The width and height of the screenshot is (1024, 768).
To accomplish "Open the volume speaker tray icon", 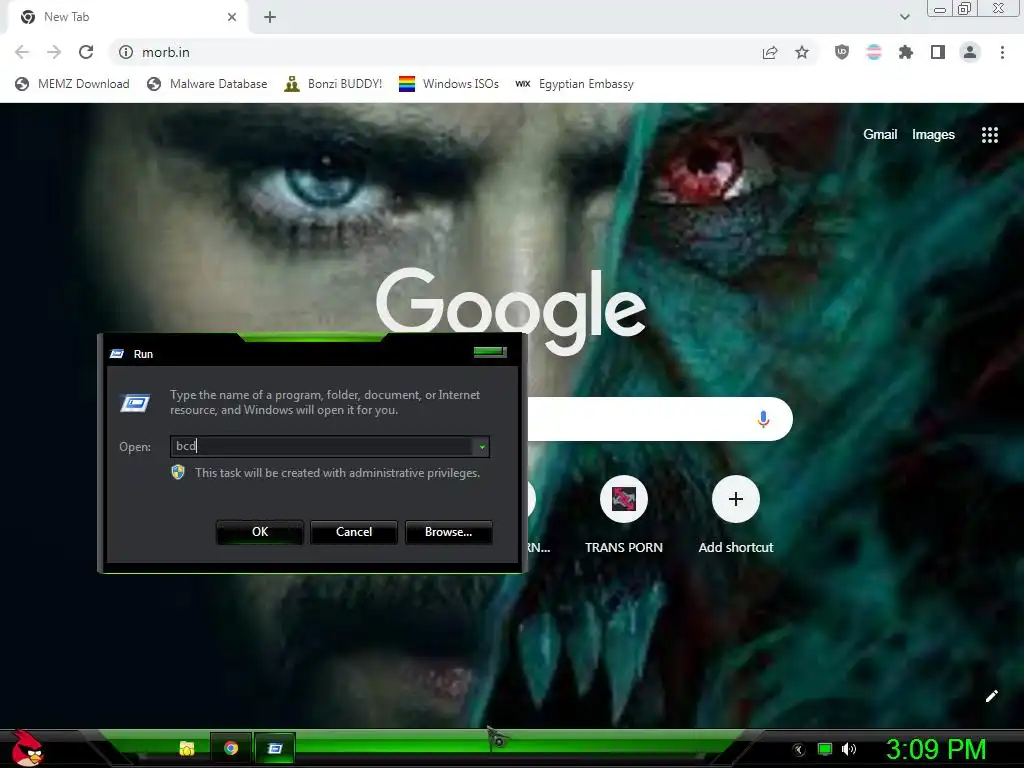I will tap(849, 749).
